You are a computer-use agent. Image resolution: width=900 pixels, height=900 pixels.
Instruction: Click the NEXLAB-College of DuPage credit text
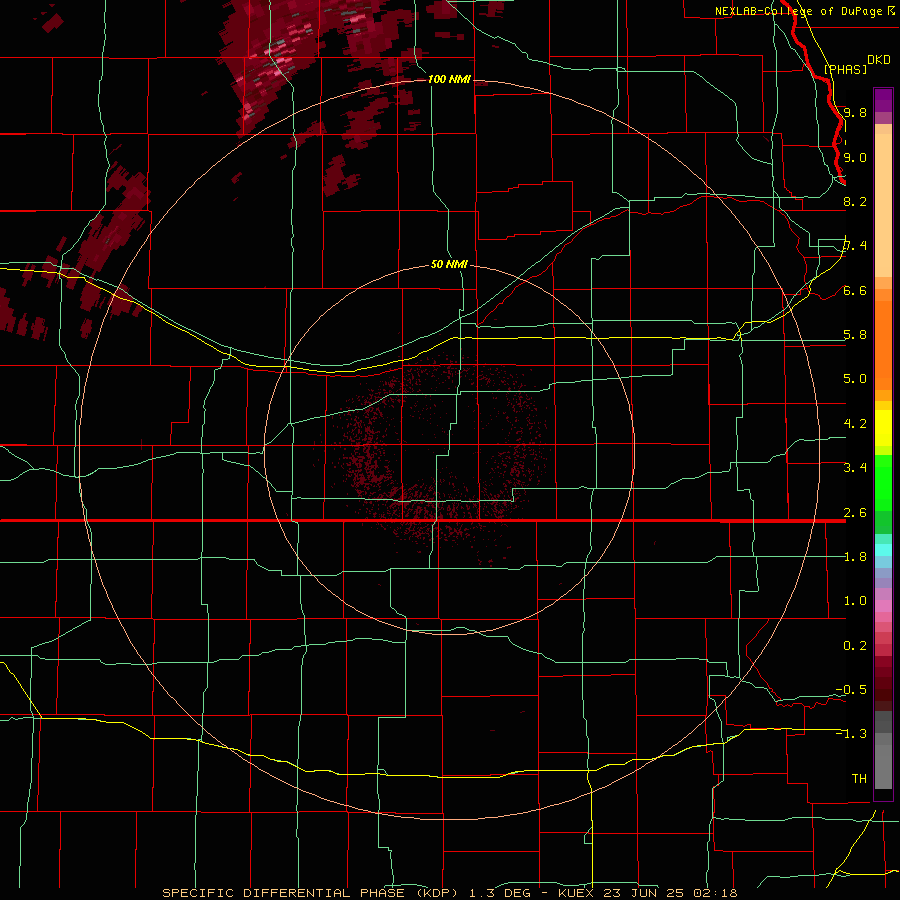[x=805, y=11]
